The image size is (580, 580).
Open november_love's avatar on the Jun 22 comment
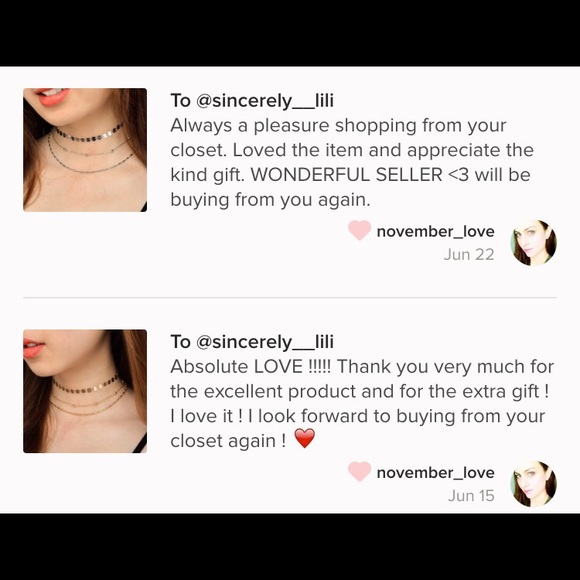point(533,243)
